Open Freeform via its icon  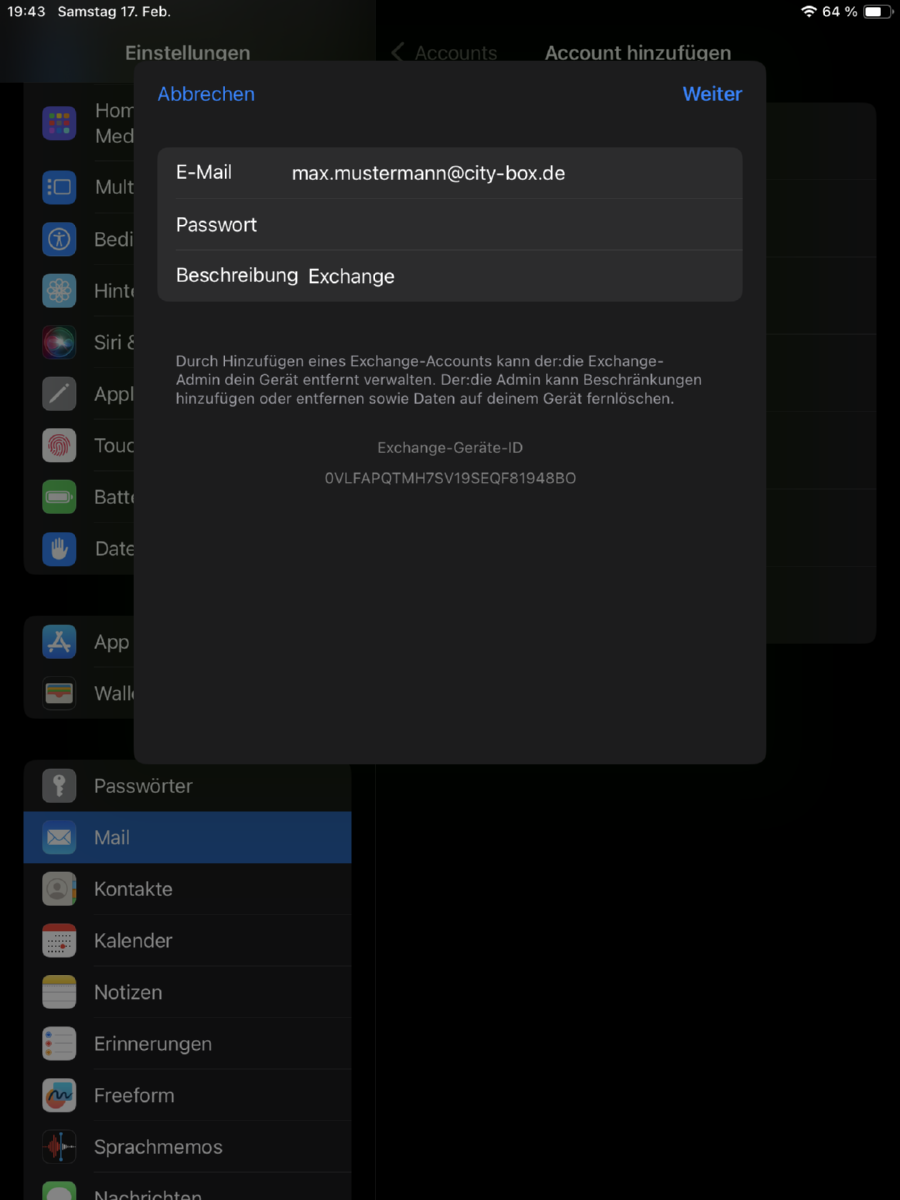click(59, 1095)
